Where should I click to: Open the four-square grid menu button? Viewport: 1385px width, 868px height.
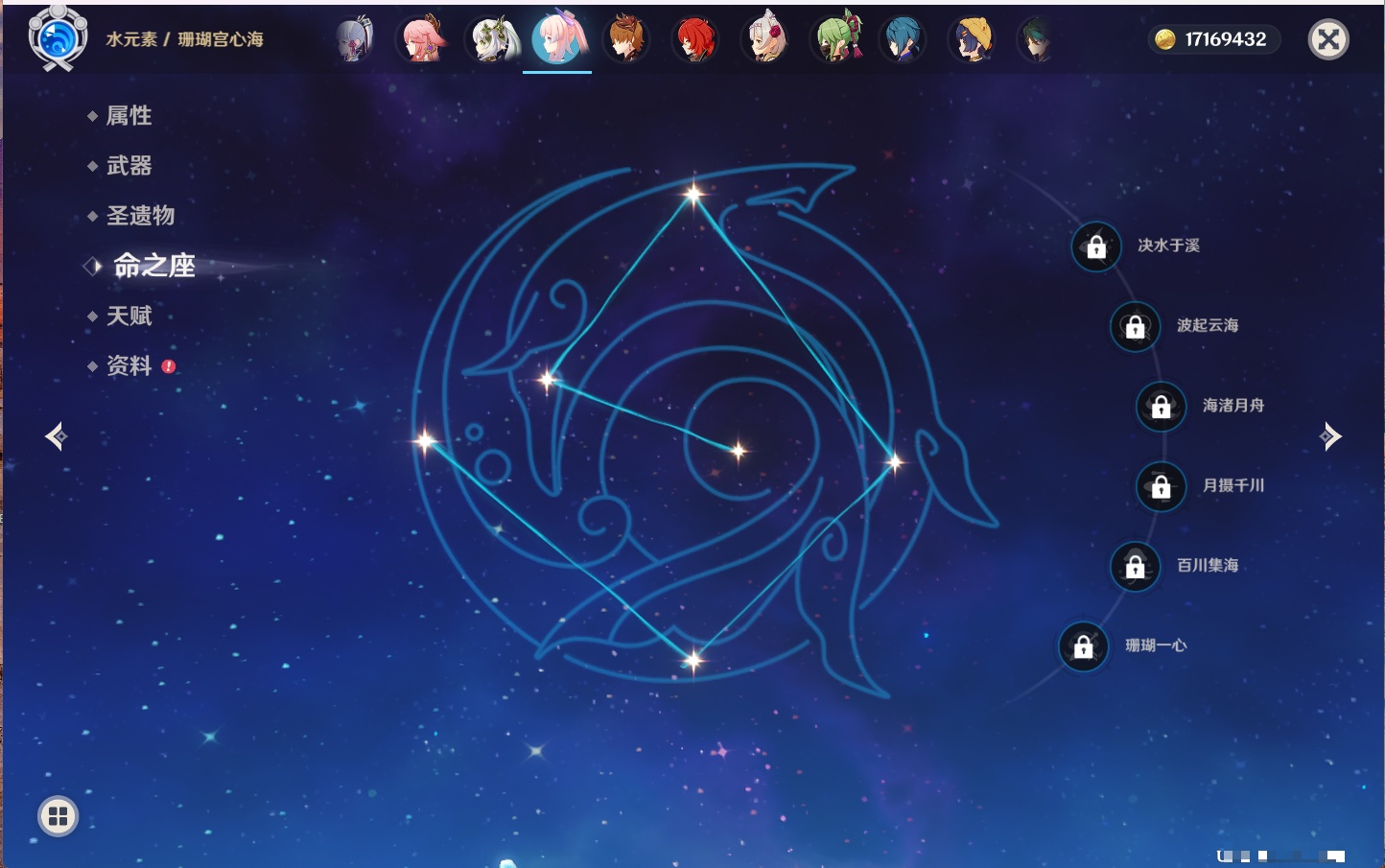pos(58,816)
